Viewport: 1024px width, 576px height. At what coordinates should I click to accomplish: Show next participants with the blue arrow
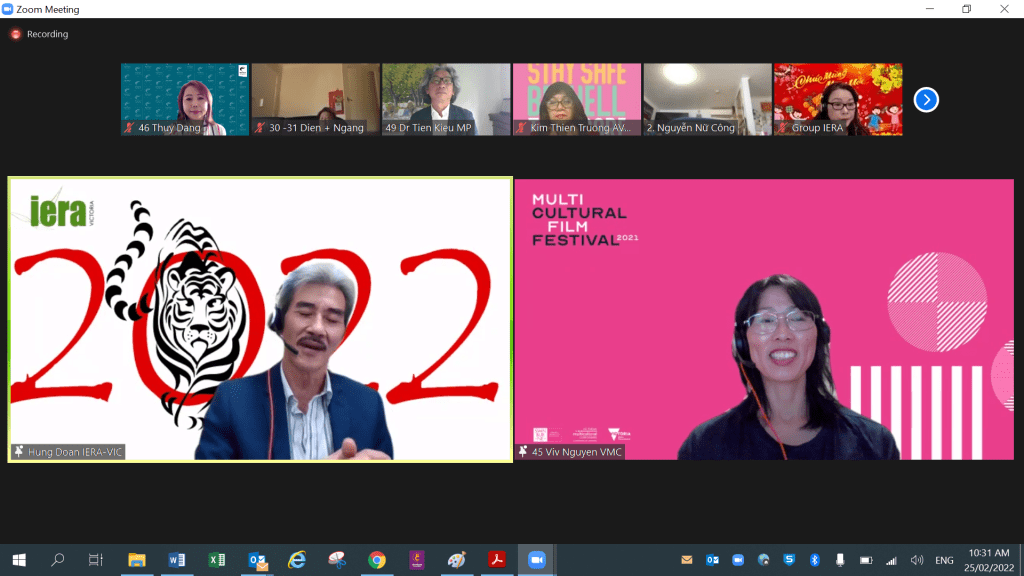(926, 100)
